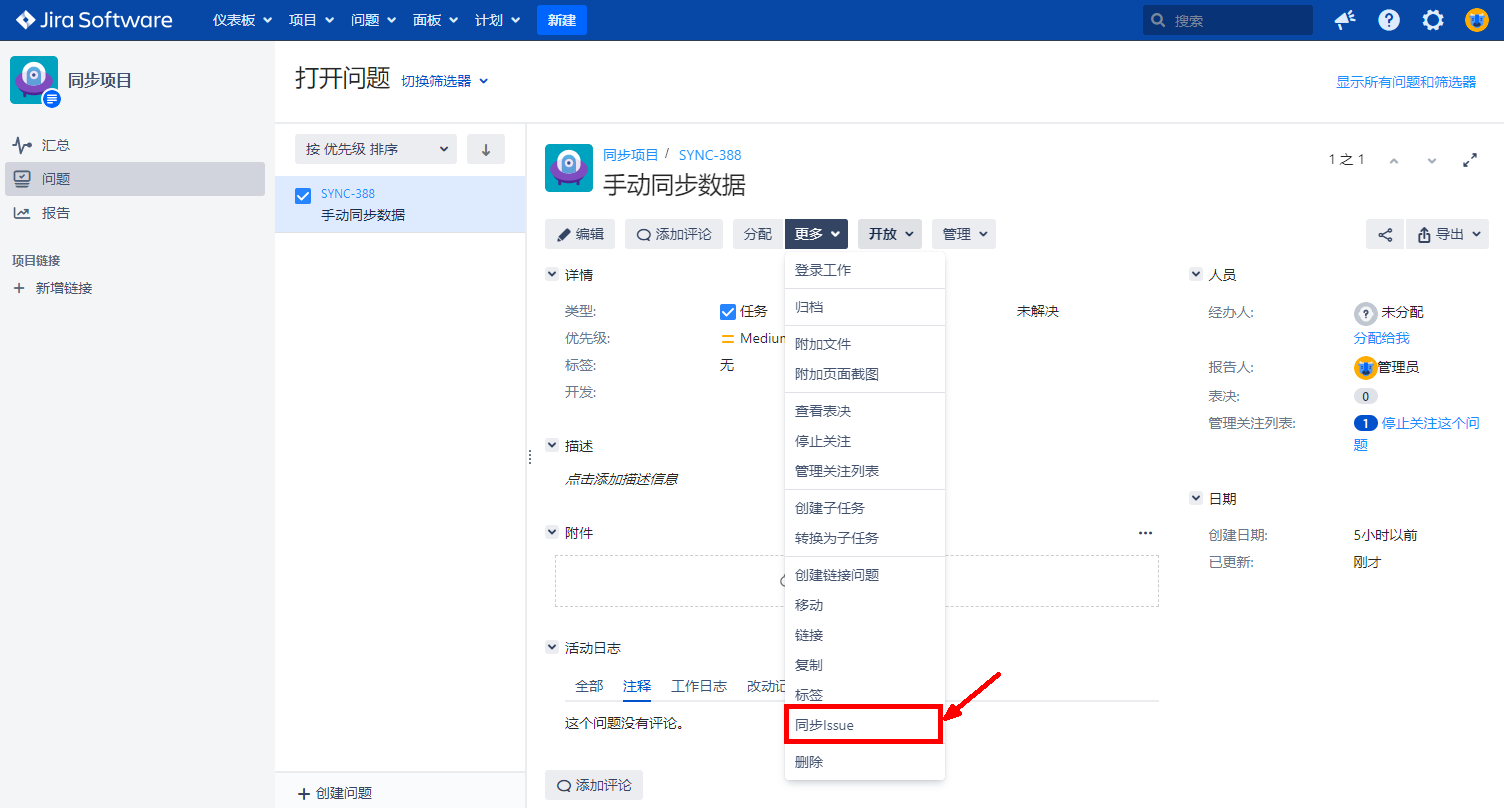Open the notifications megaphone icon
Screen dimensions: 1504x808
click(1345, 20)
